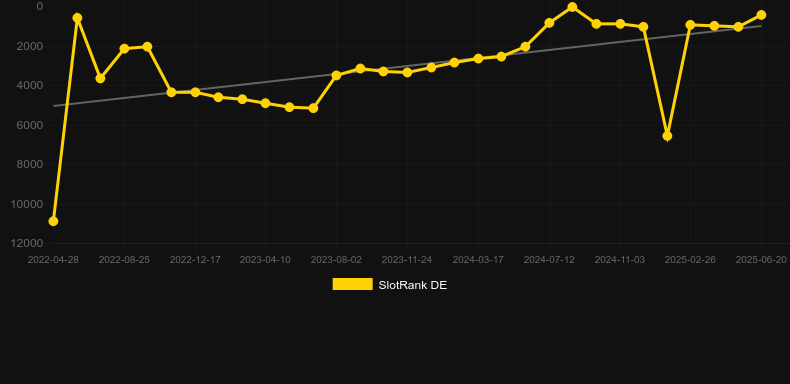Click the x-axis label 2024-11-03
The height and width of the screenshot is (384, 790).
620,260
